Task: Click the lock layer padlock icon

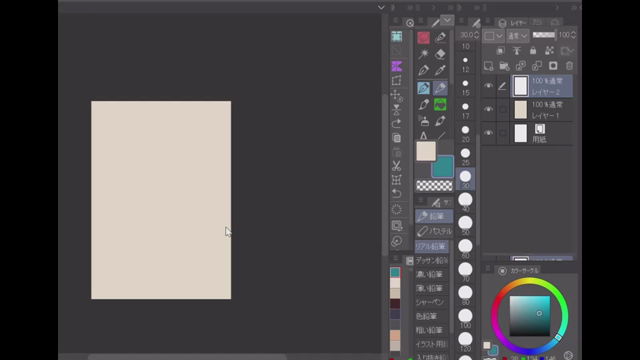Action: pos(533,51)
